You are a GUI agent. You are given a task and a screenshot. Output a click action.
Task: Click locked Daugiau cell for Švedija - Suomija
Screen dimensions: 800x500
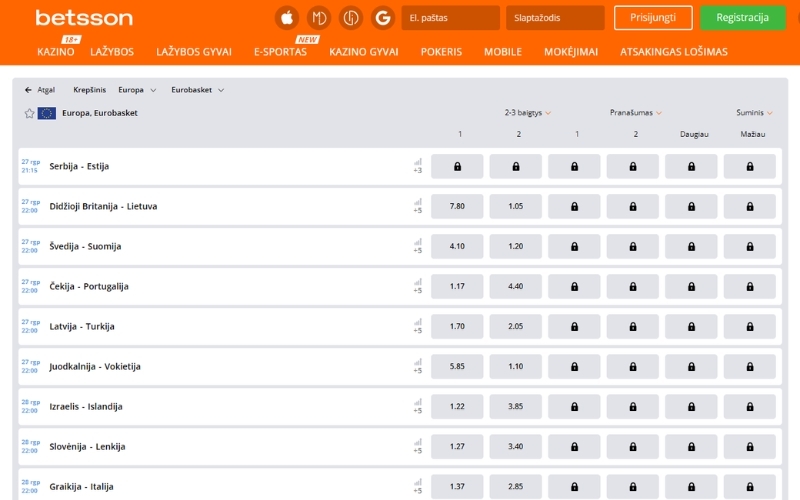coord(691,246)
